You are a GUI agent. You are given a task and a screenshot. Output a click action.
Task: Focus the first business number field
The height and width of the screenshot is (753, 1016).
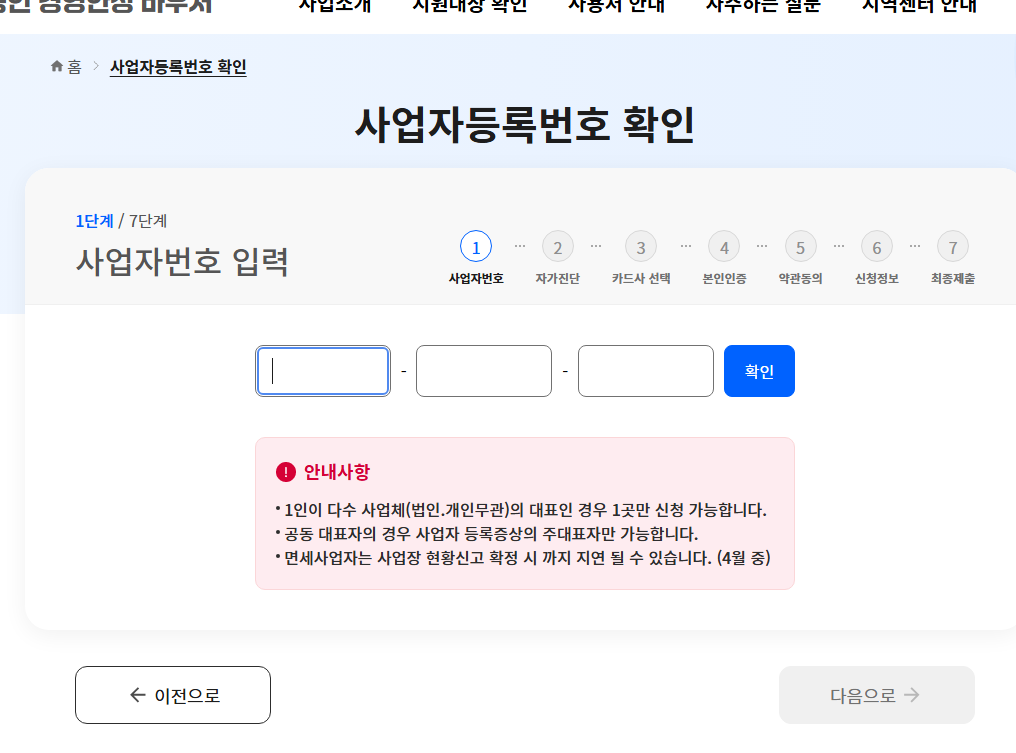[x=323, y=371]
